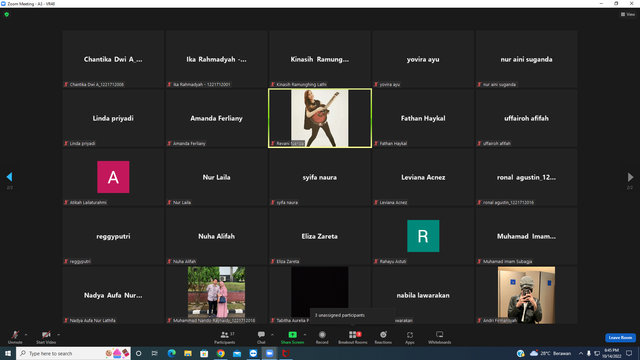
Task: Open the View layout menu
Action: coord(628,14)
